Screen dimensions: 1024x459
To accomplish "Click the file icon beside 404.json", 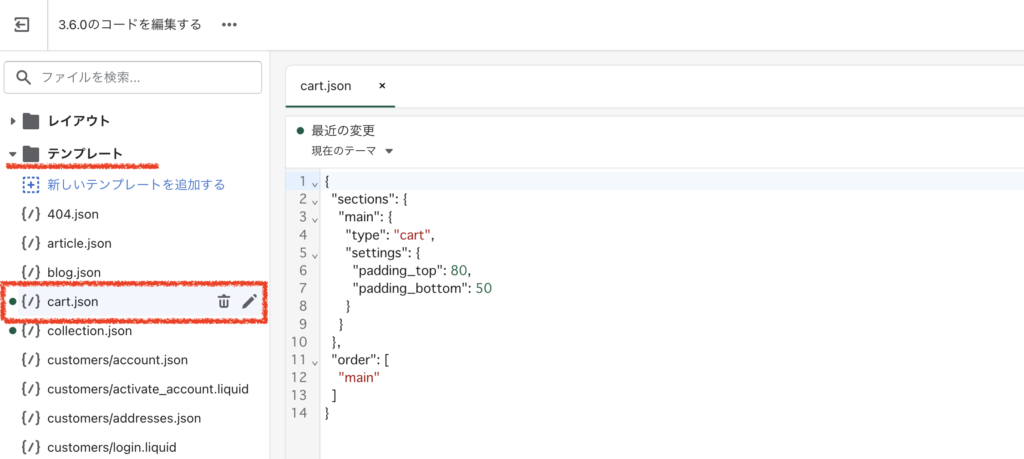I will tap(31, 214).
